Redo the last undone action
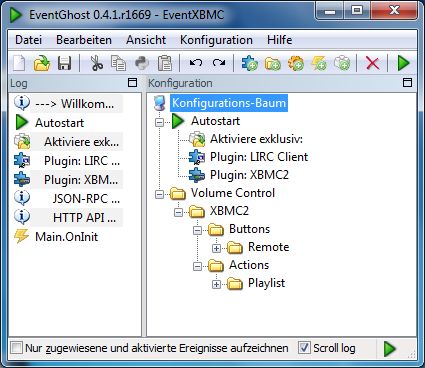This screenshot has height=368, width=425. coord(219,63)
